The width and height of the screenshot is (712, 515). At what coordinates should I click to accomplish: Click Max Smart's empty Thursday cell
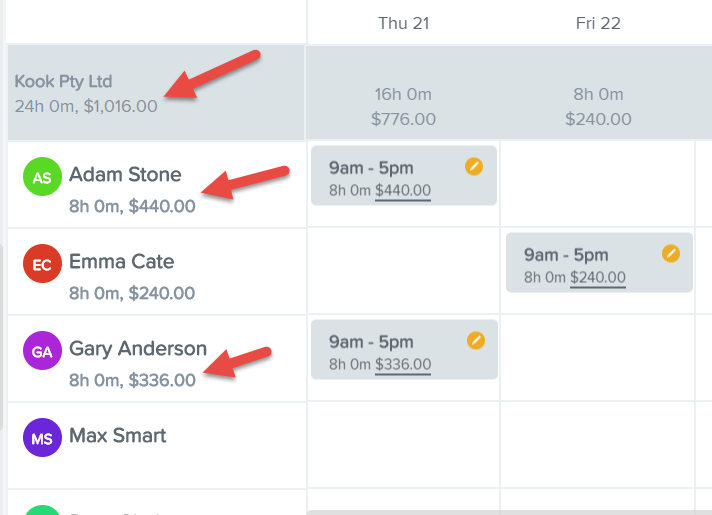tap(404, 446)
